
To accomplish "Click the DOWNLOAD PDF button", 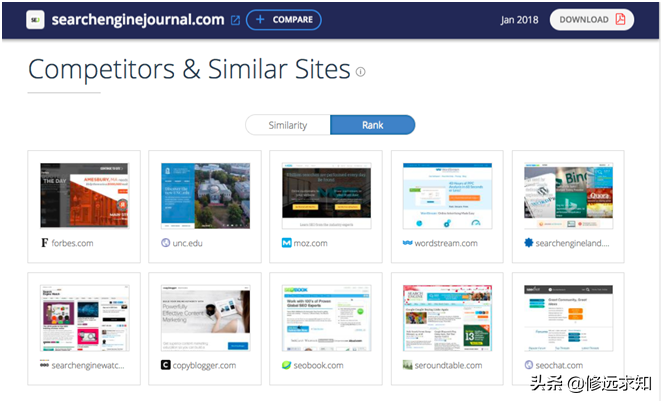I will pos(592,20).
